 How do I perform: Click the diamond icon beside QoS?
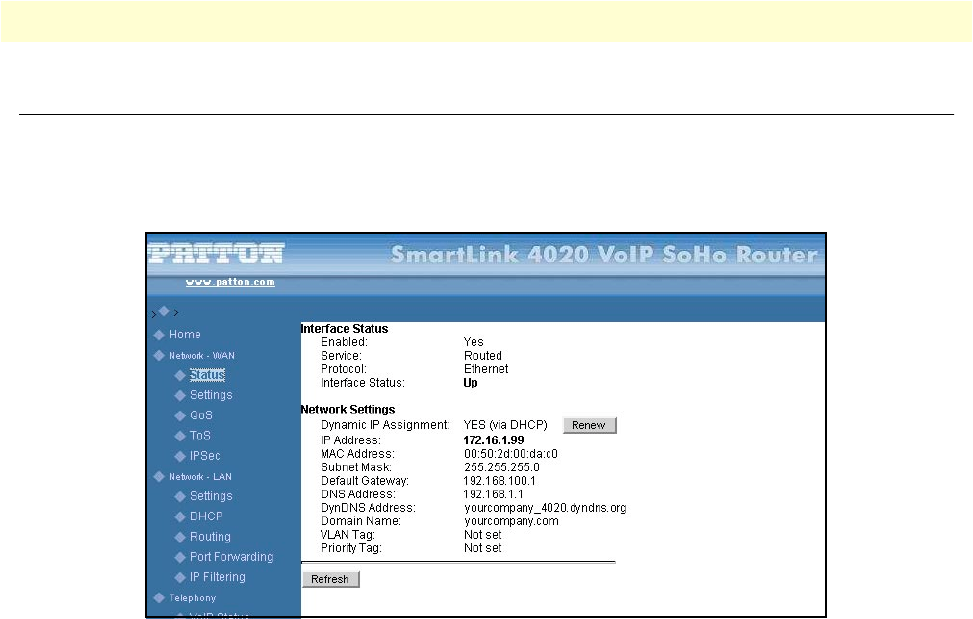point(180,416)
